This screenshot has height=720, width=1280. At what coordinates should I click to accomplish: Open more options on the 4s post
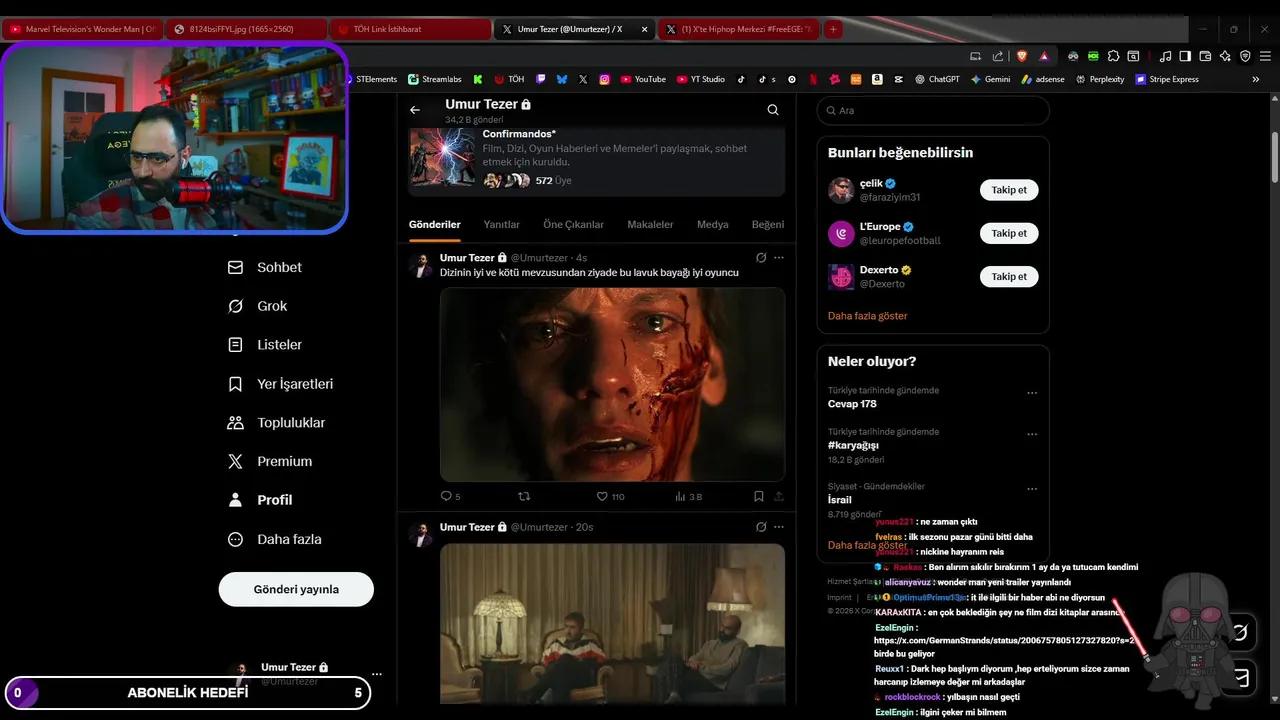click(779, 258)
